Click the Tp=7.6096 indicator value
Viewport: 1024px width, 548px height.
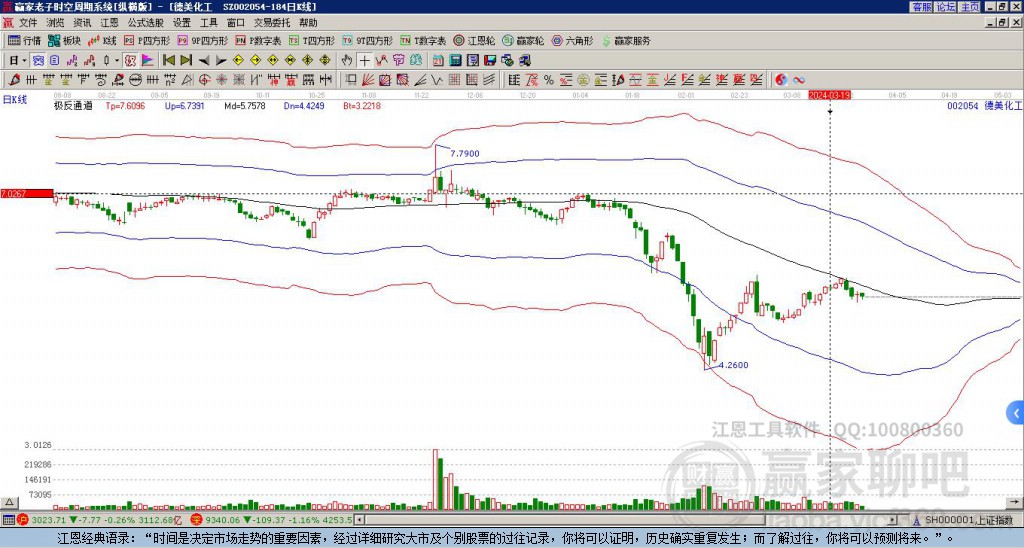[x=125, y=105]
